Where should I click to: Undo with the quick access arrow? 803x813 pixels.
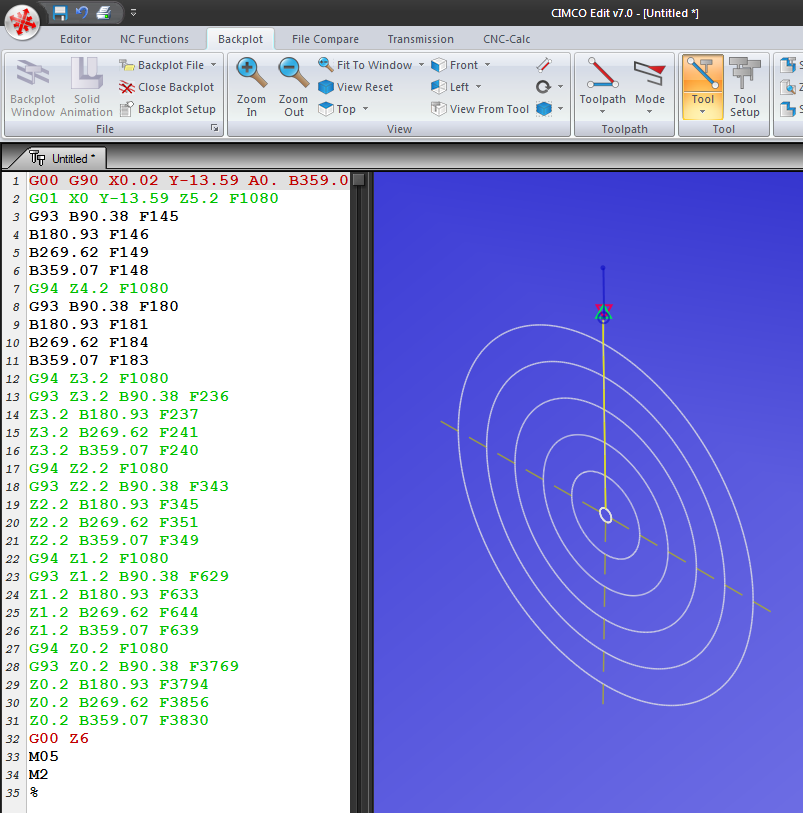pos(81,12)
